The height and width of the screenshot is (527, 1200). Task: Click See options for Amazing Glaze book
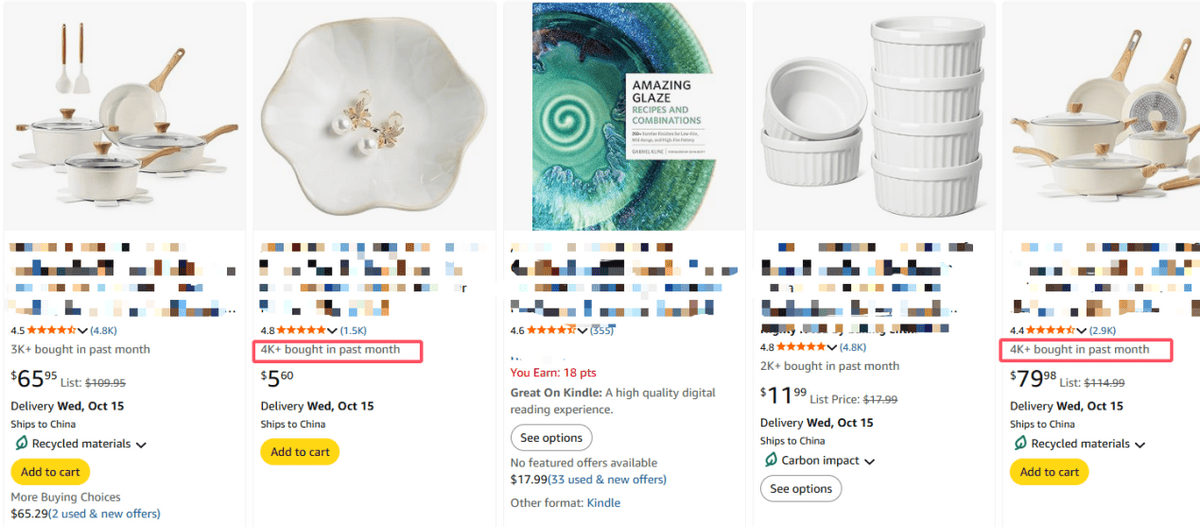click(551, 438)
